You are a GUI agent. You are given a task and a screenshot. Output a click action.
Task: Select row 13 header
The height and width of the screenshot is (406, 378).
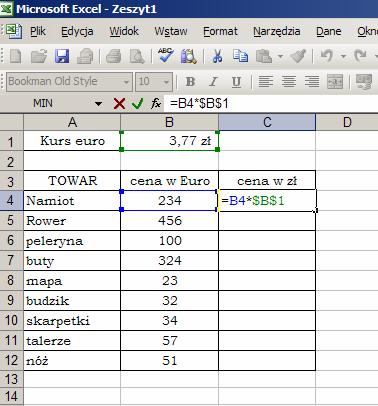tap(11, 379)
